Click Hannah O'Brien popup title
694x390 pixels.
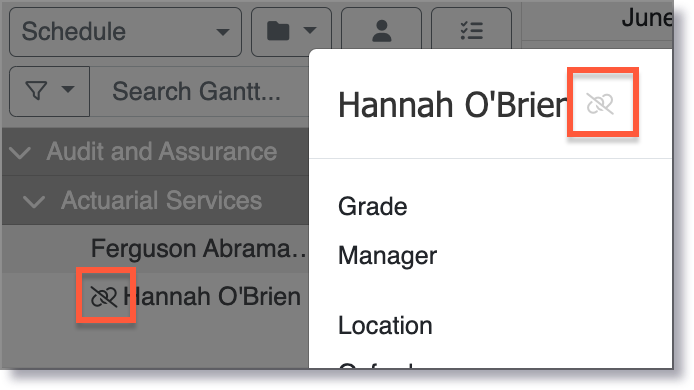coord(452,105)
